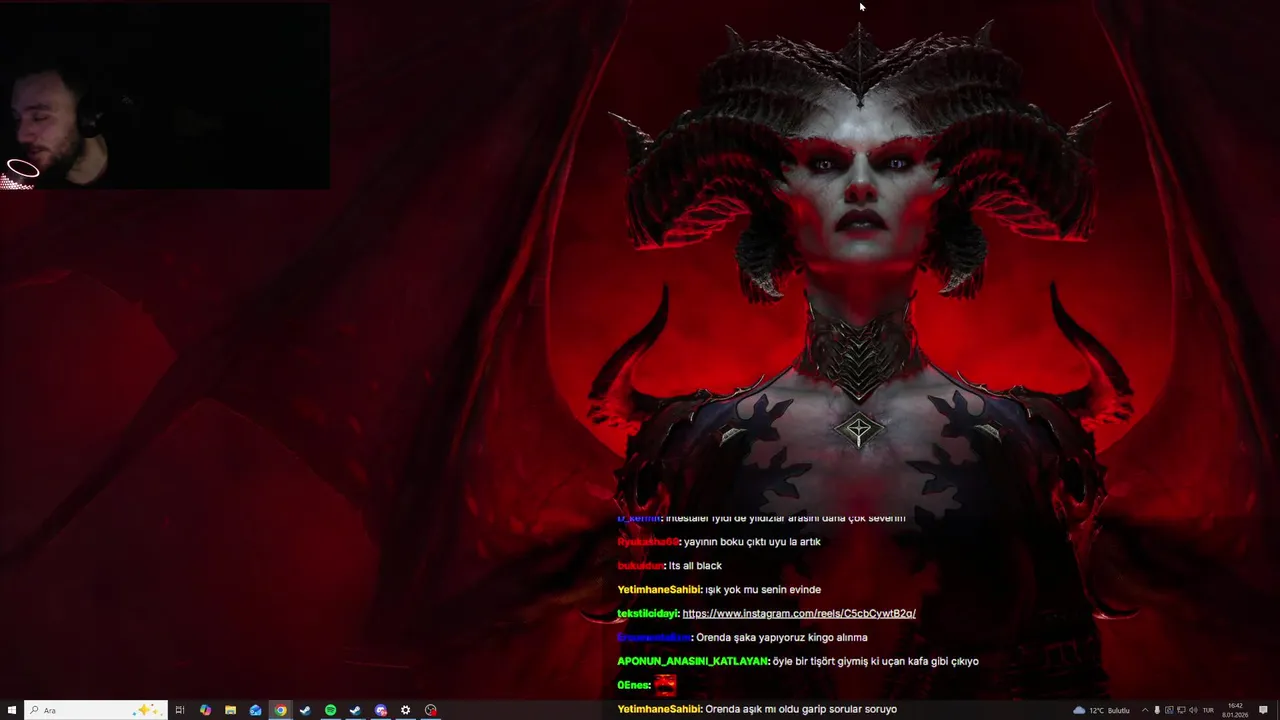Open the notification center icon
The image size is (1280, 720).
point(1263,710)
